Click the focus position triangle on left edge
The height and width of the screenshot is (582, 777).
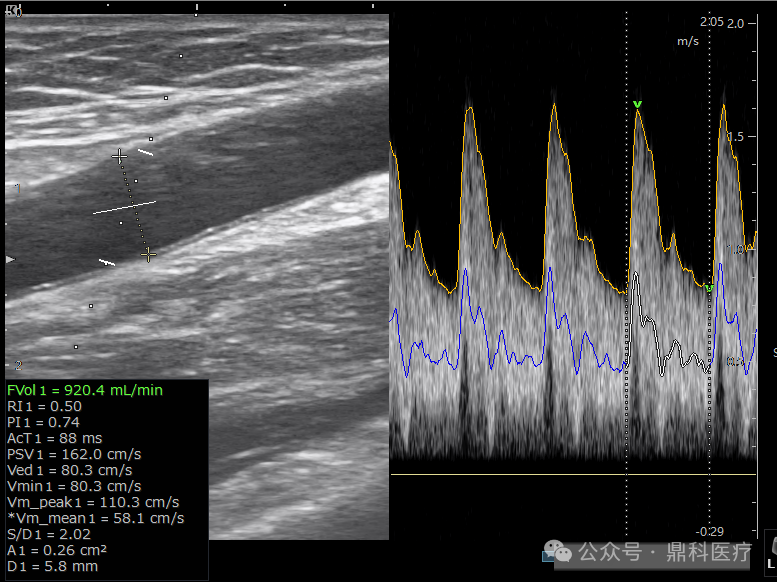coord(10,259)
